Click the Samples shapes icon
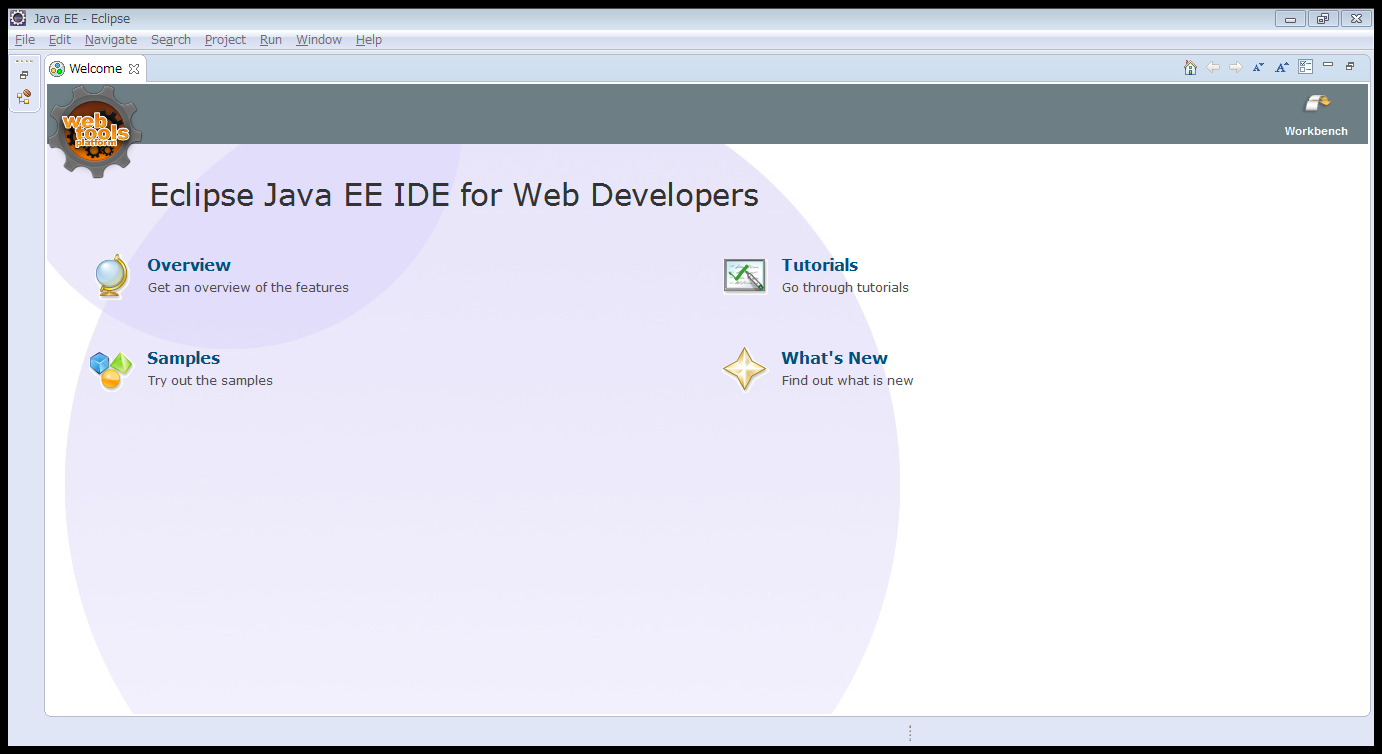The height and width of the screenshot is (754, 1382). (x=111, y=370)
